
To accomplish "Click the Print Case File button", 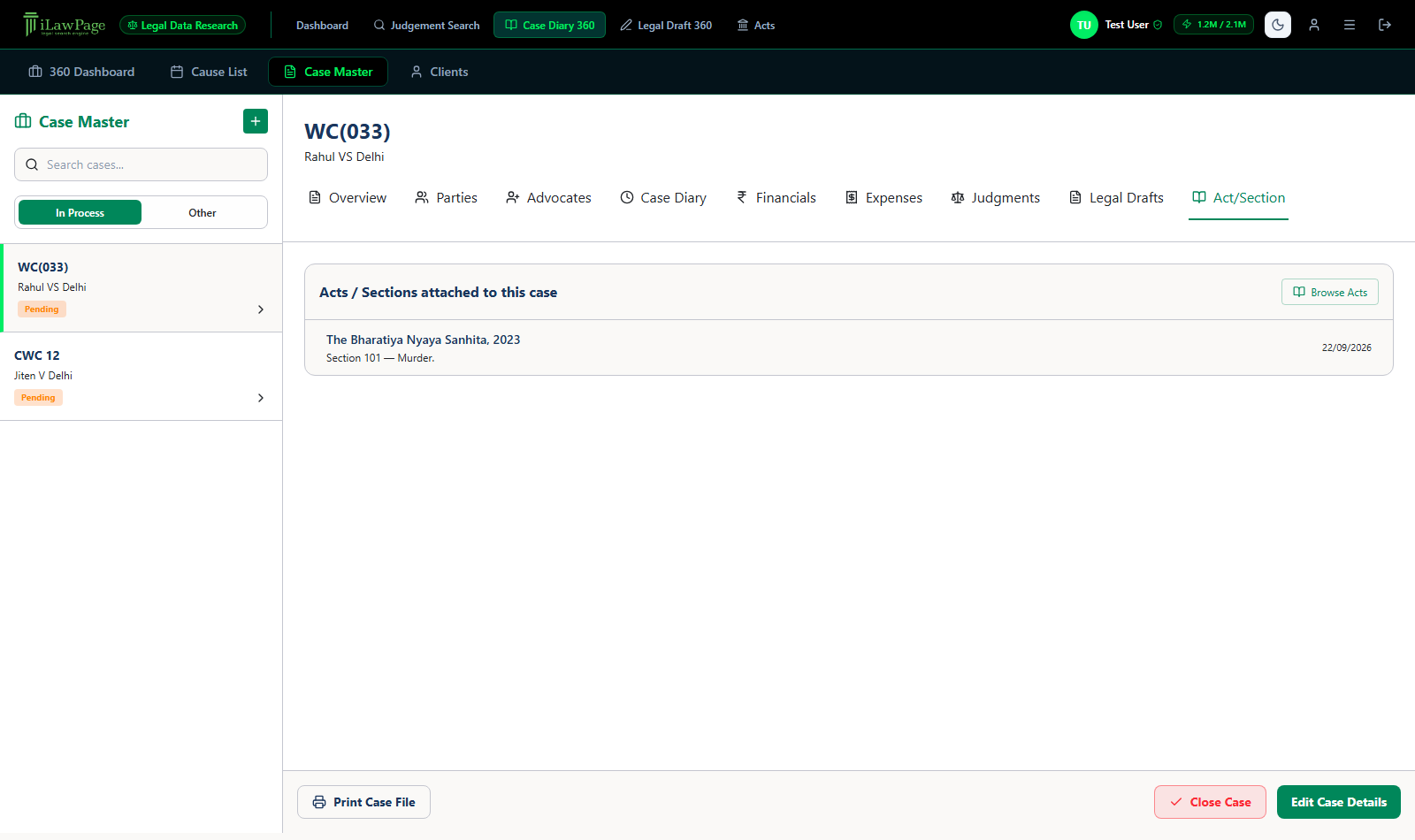I will click(363, 802).
